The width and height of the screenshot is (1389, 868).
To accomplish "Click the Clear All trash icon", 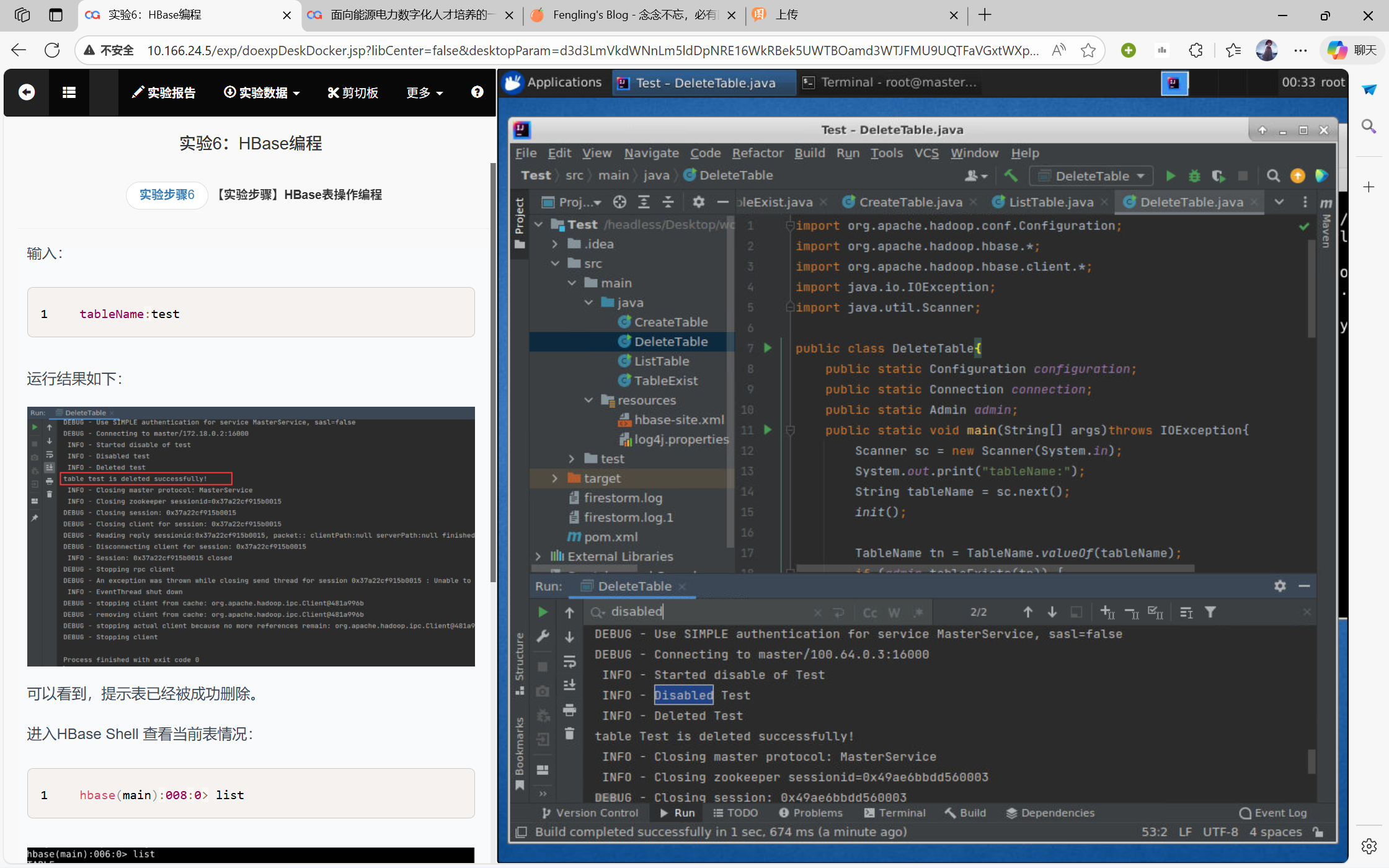I will coord(569,734).
